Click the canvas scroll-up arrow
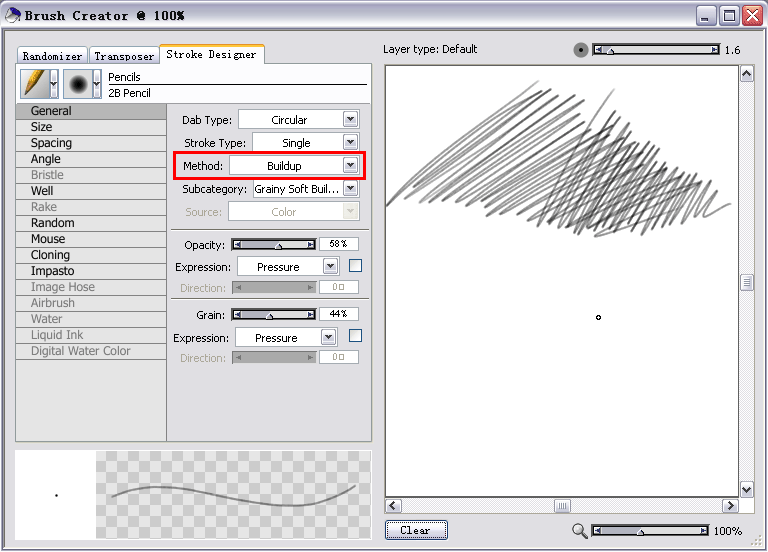 coord(746,74)
